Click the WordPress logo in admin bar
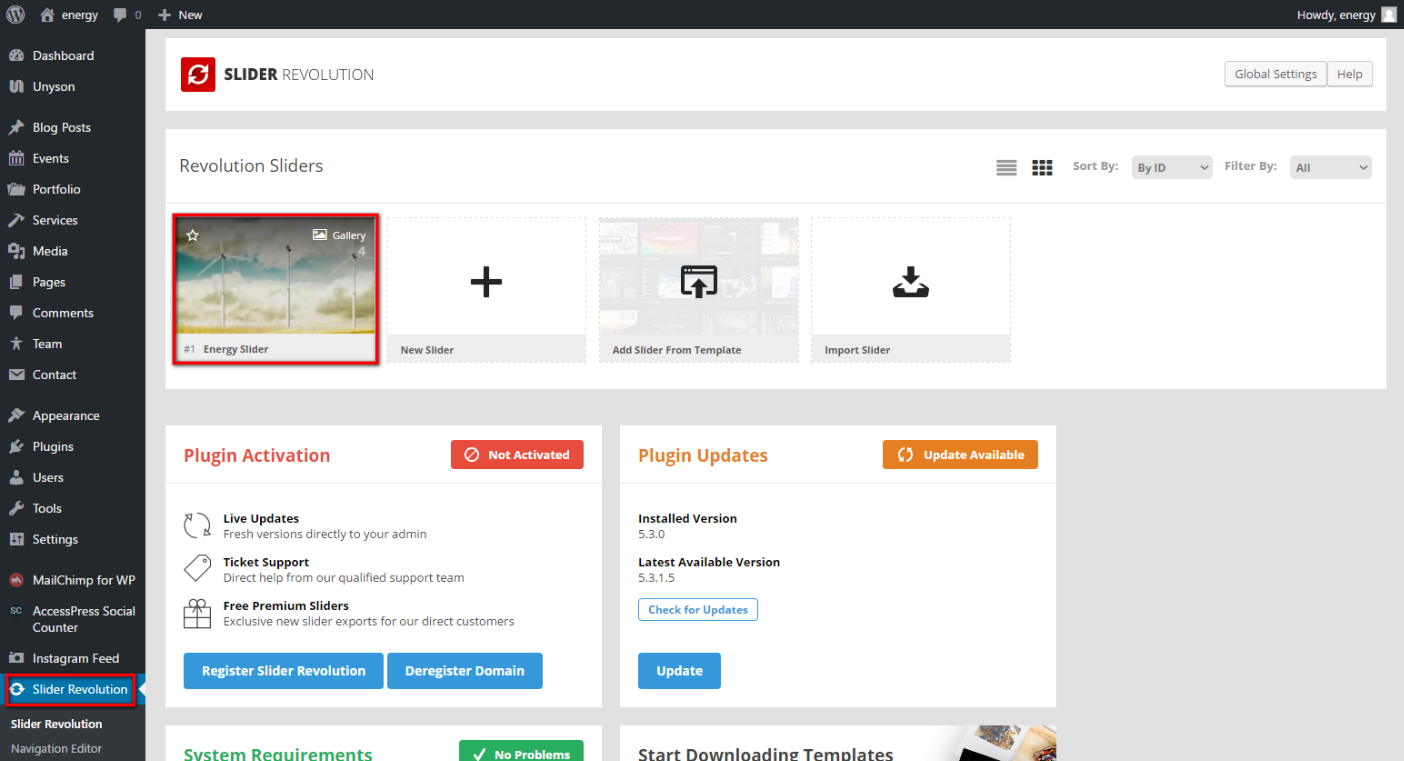1404x761 pixels. tap(15, 15)
